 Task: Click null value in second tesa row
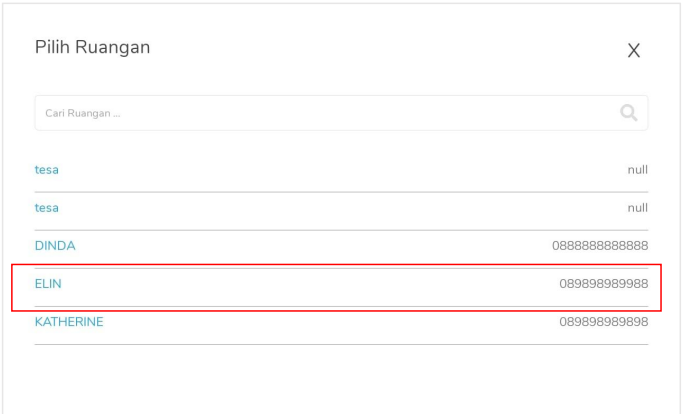pos(637,208)
